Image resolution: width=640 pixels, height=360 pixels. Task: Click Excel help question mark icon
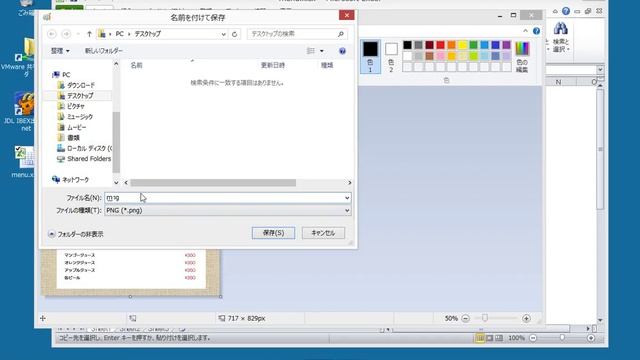(566, 11)
